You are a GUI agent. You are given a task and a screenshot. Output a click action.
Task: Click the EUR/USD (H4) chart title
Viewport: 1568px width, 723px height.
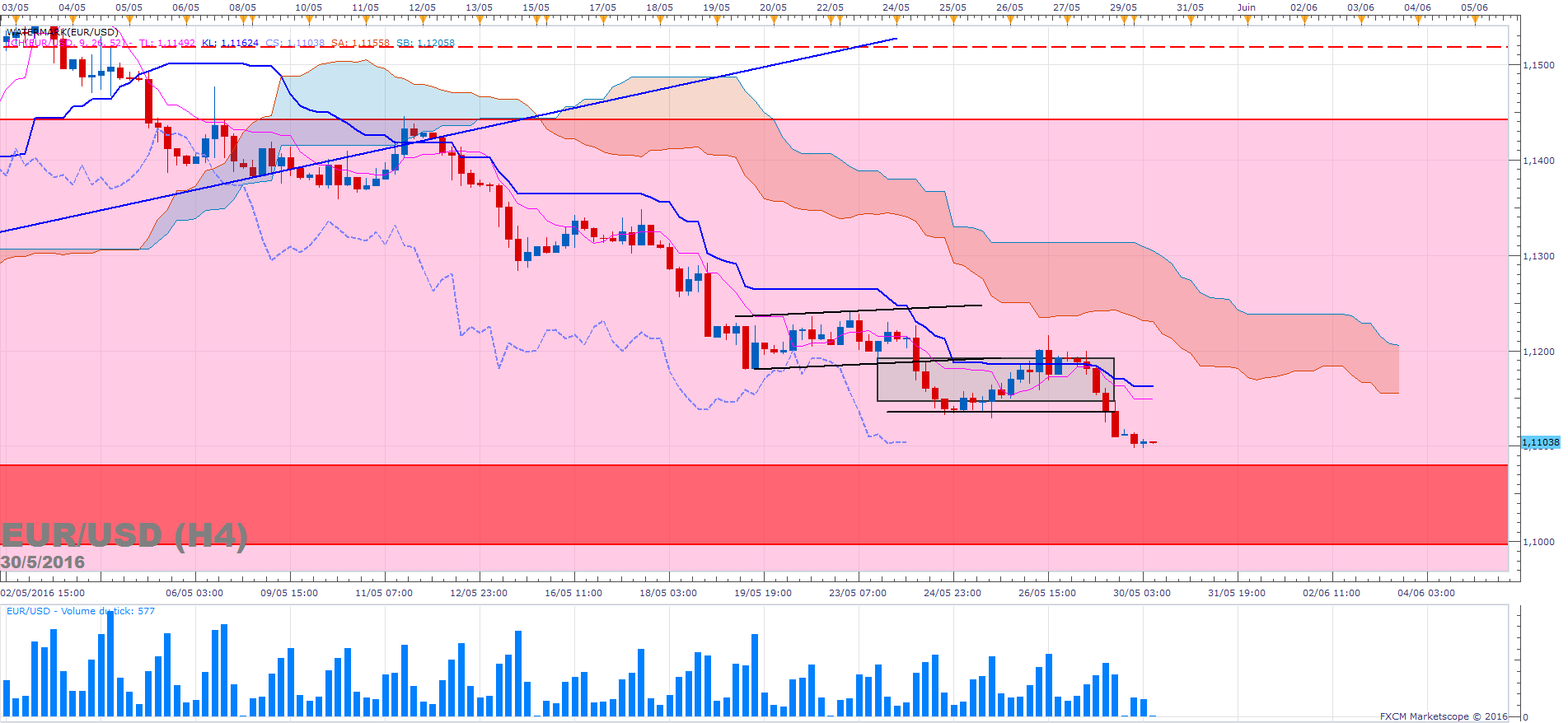pyautogui.click(x=124, y=536)
